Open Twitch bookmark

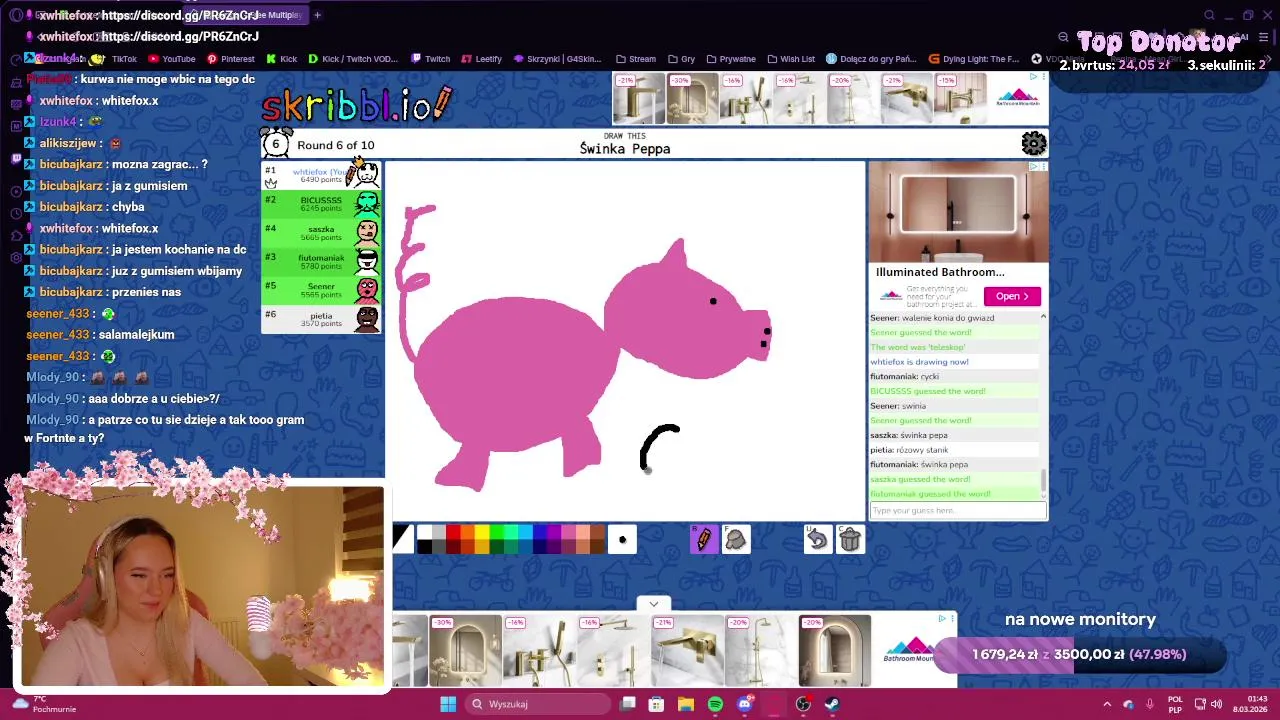[x=430, y=59]
